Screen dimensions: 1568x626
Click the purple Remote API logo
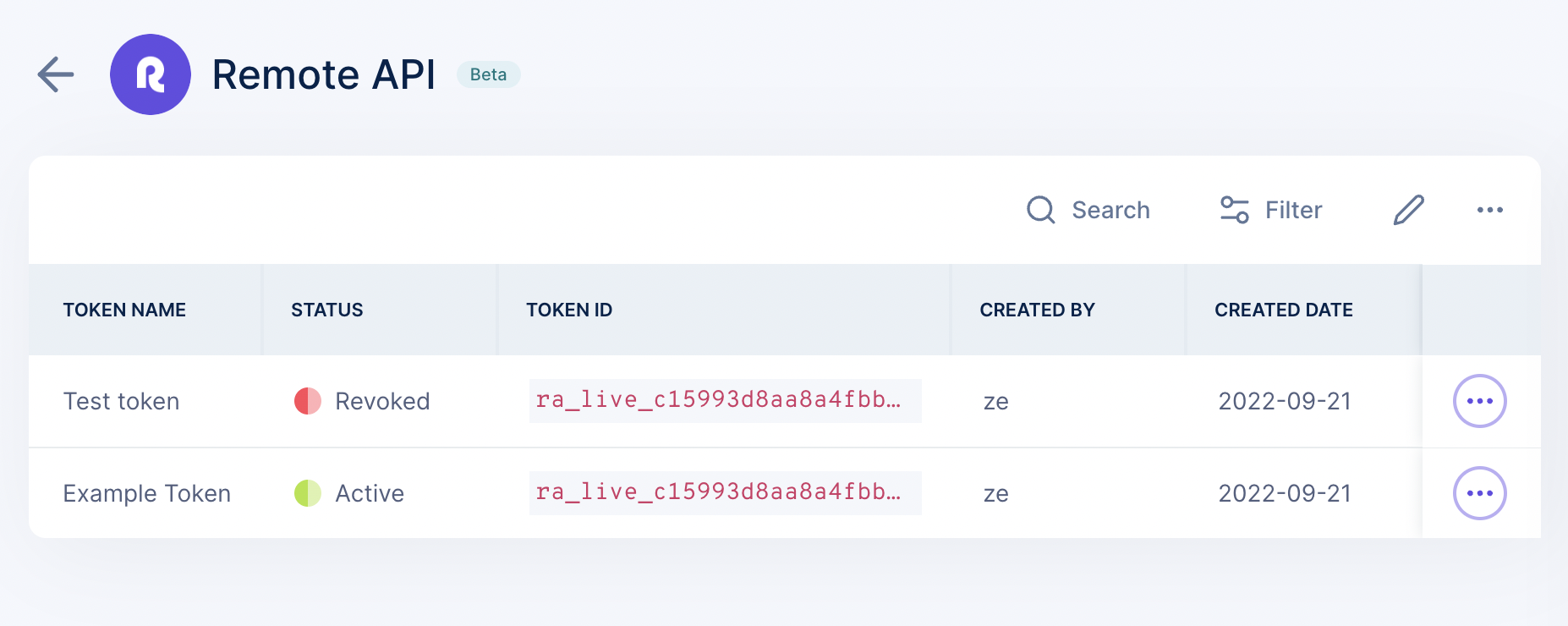pyautogui.click(x=151, y=74)
